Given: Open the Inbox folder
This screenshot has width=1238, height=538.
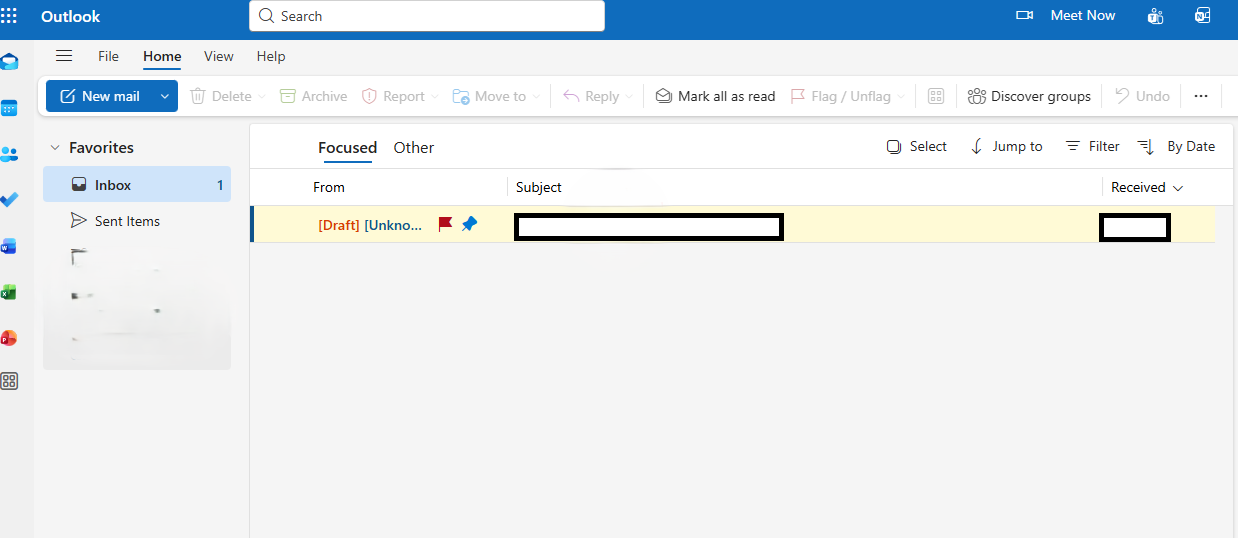Looking at the screenshot, I should 137,184.
